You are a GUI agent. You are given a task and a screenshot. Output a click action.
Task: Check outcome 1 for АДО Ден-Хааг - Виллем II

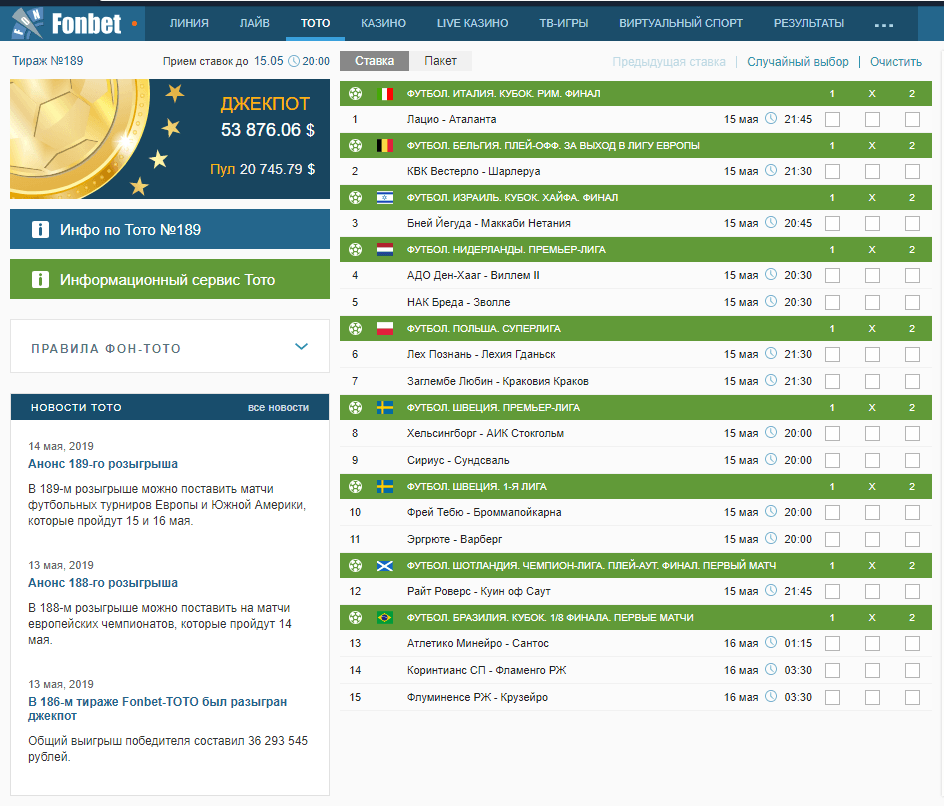coord(833,275)
